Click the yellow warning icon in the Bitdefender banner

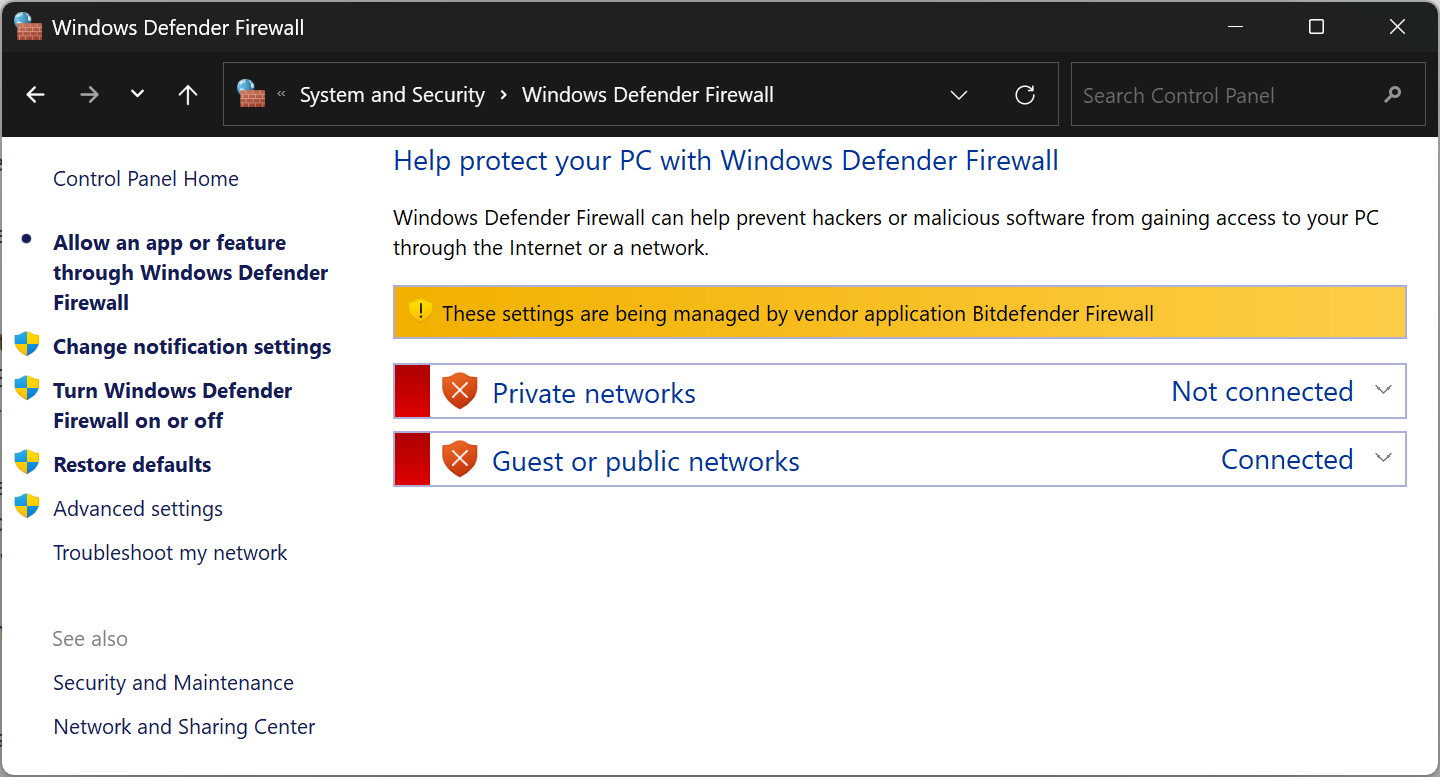tap(421, 311)
